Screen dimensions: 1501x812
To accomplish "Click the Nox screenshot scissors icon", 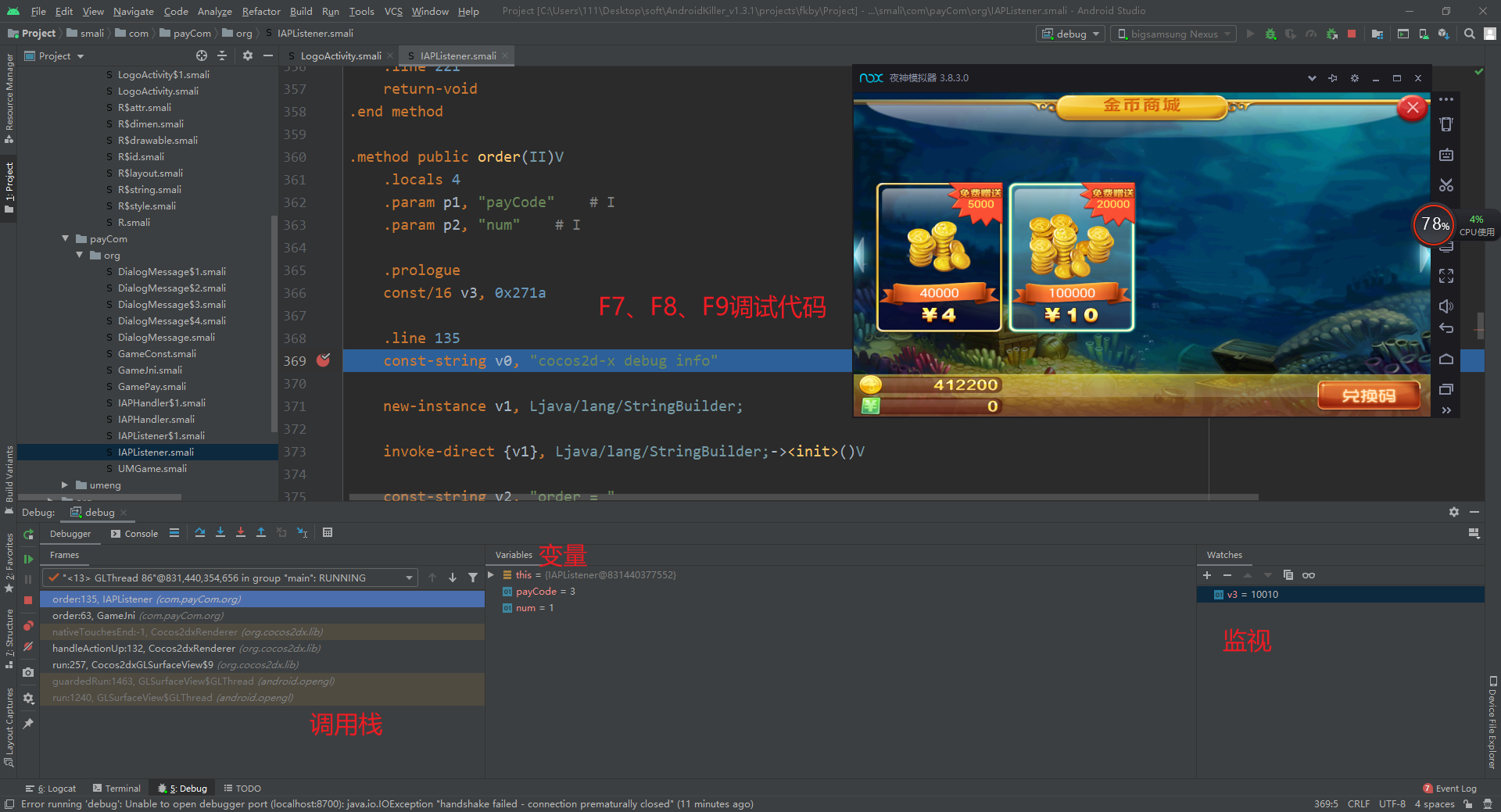I will pyautogui.click(x=1446, y=185).
